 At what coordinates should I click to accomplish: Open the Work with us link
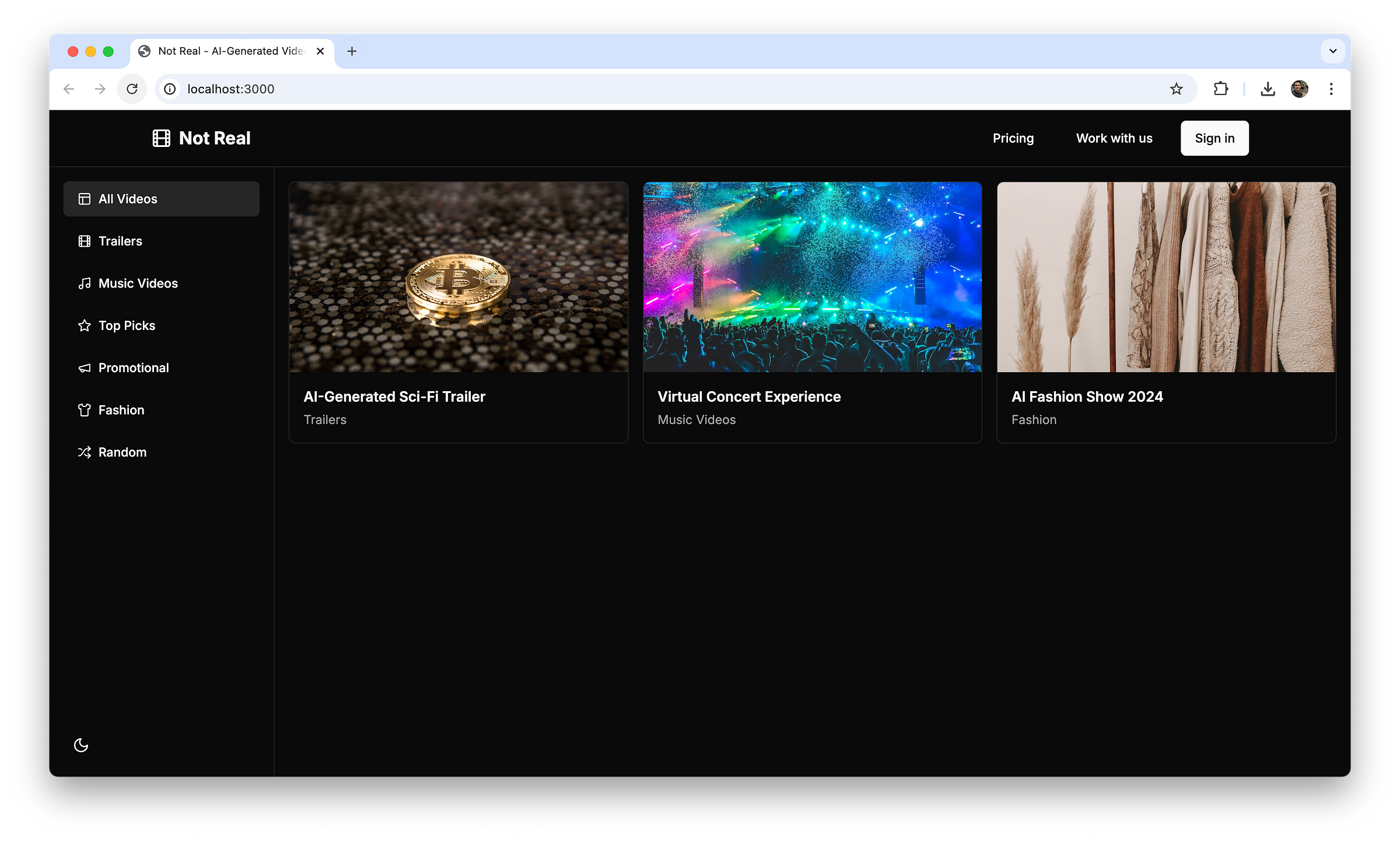tap(1114, 138)
